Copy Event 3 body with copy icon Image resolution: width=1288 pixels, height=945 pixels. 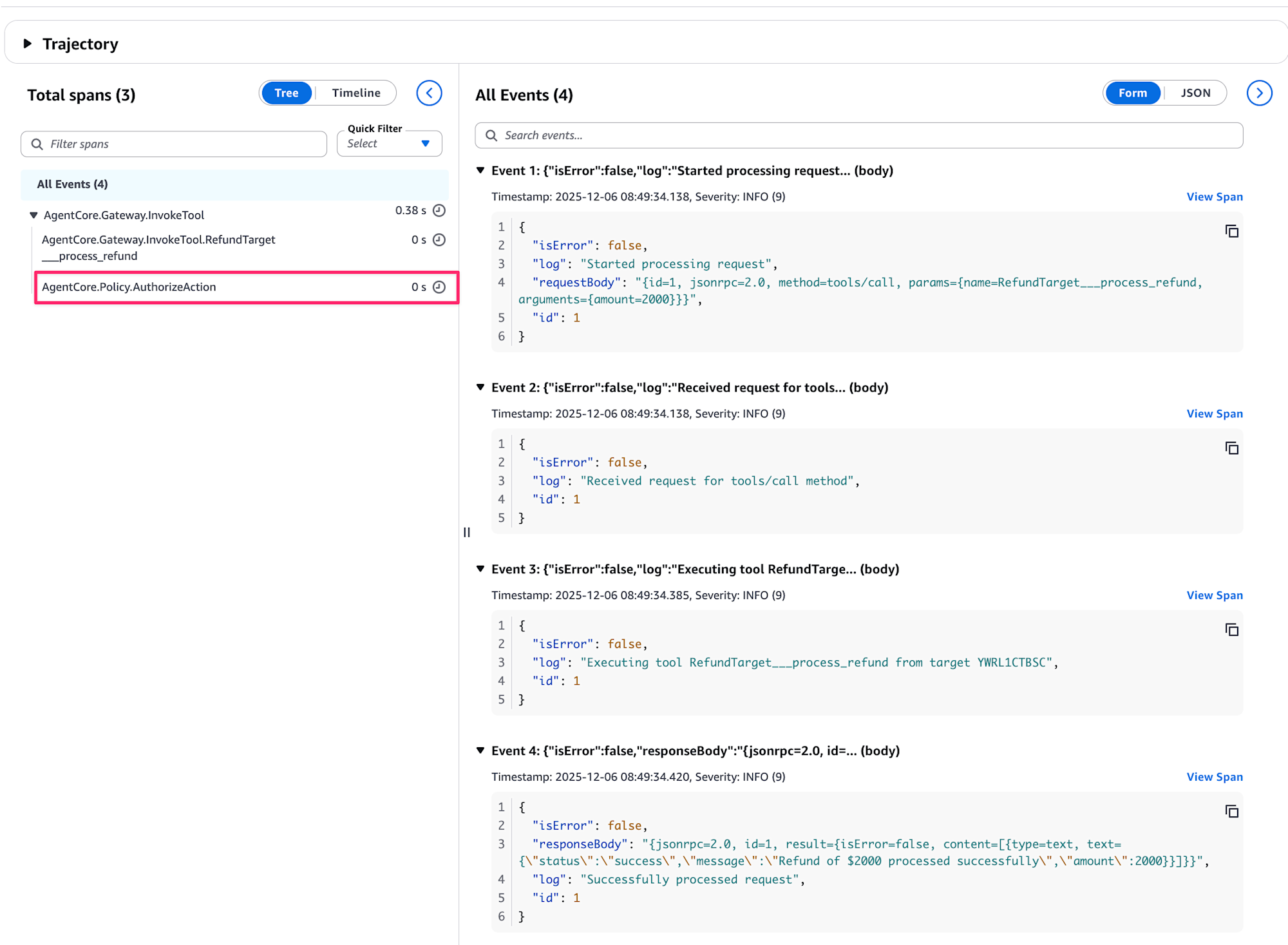[x=1231, y=630]
